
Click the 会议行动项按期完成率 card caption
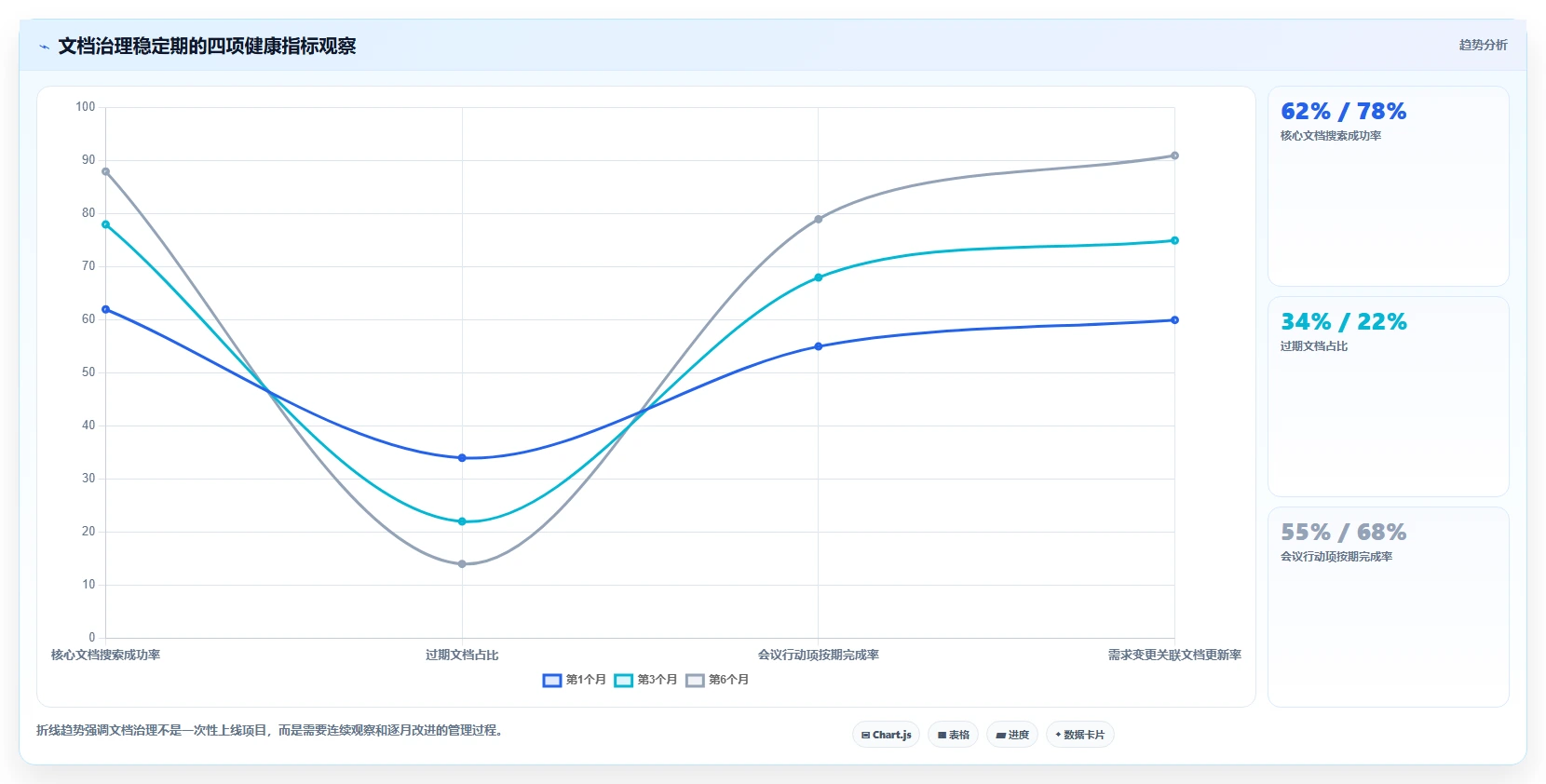(1336, 557)
